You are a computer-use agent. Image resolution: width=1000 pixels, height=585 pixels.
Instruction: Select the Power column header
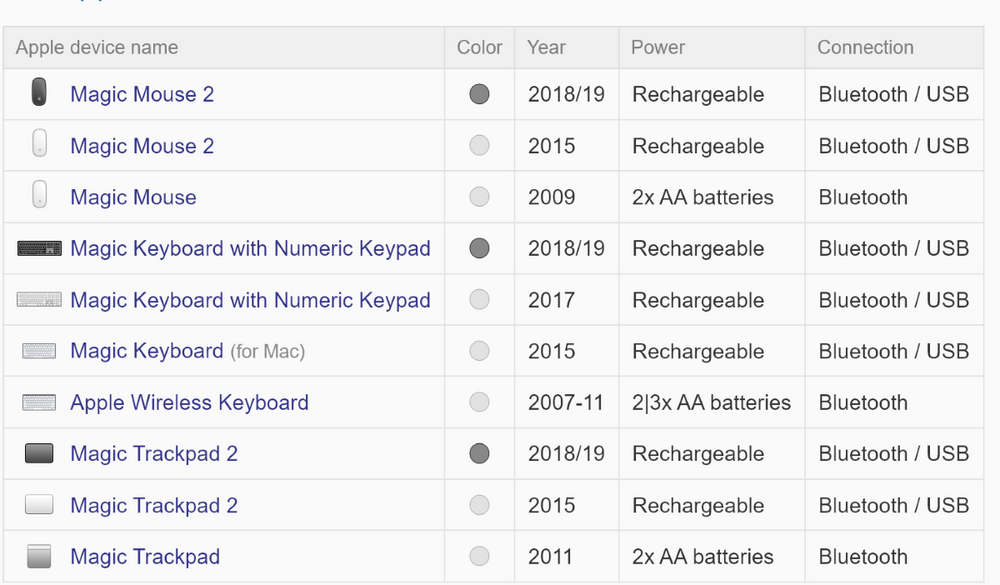(655, 47)
